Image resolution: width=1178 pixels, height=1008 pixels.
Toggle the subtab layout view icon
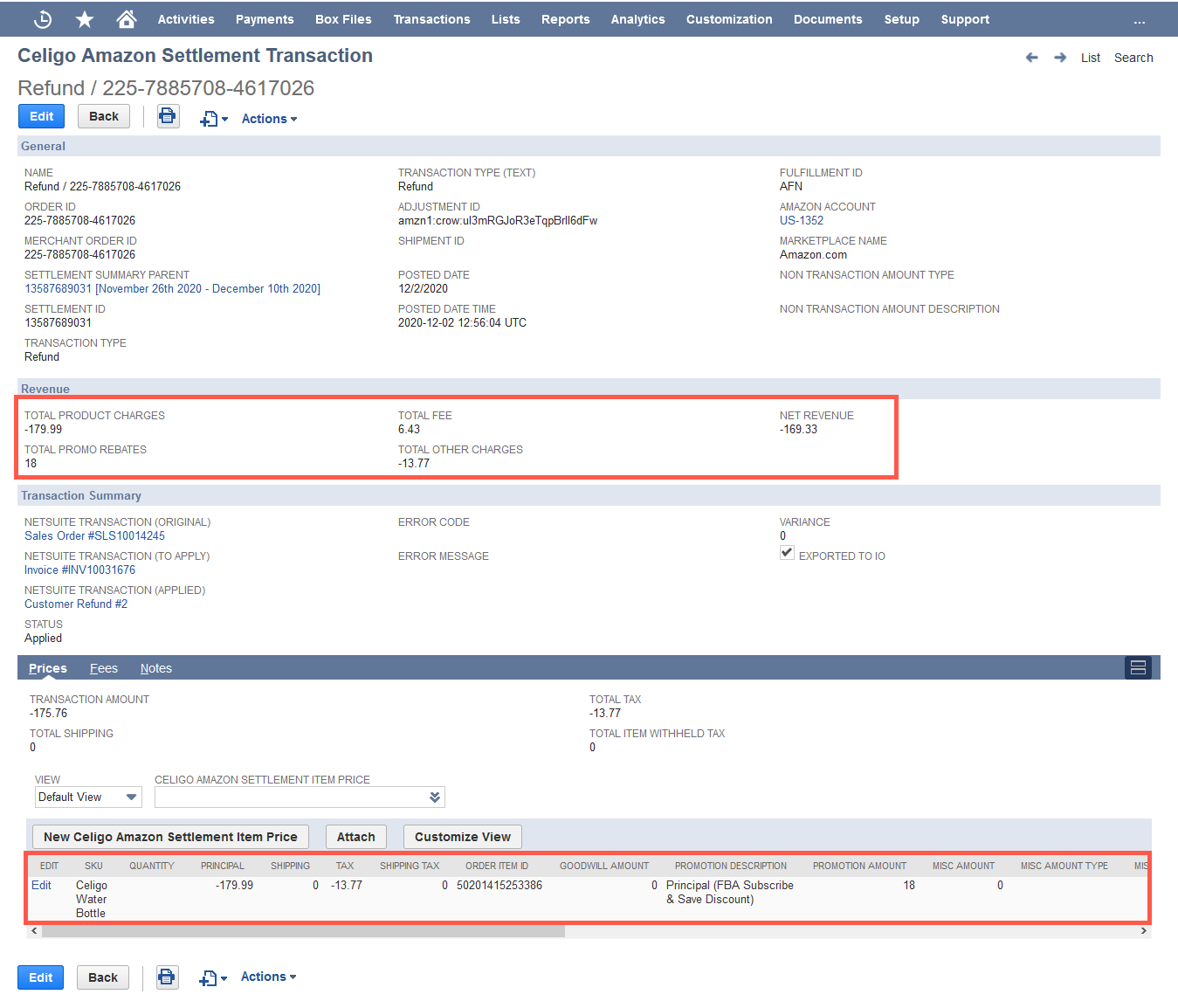pos(1138,667)
